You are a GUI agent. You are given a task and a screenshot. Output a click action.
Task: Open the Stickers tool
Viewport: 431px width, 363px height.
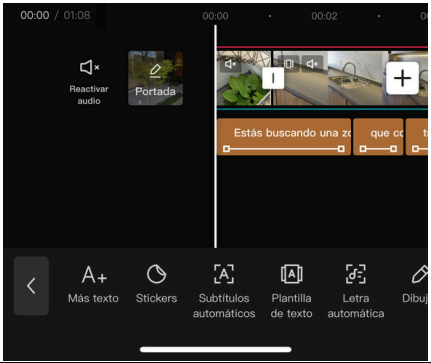(156, 284)
